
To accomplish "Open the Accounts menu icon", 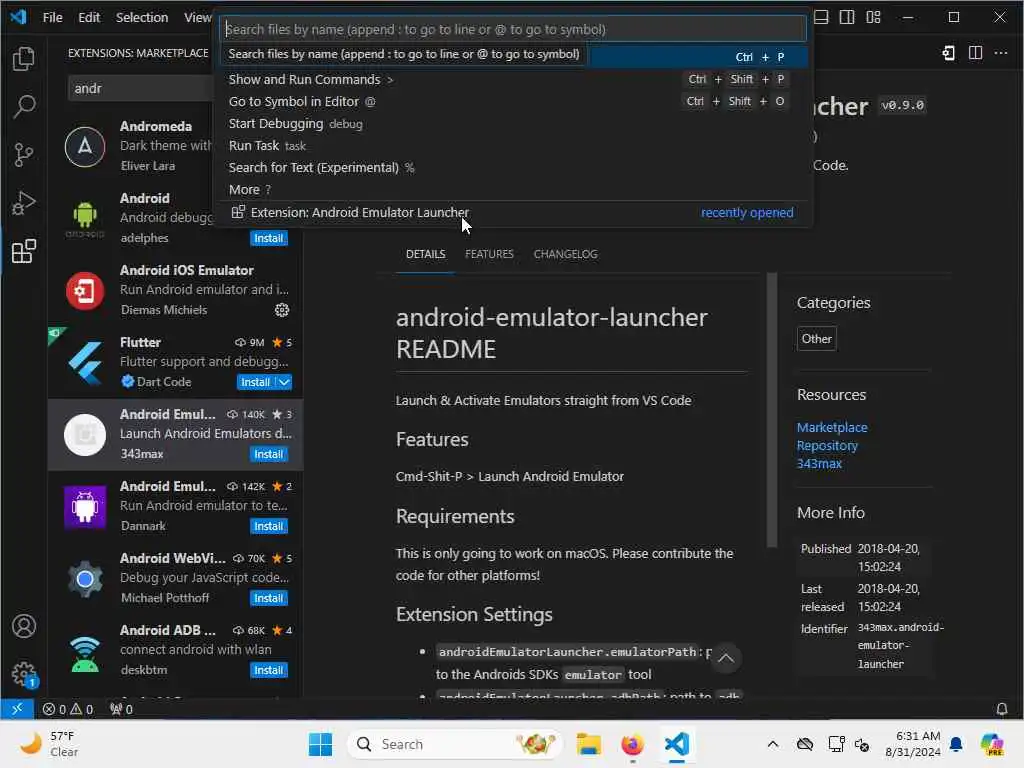I will tap(24, 626).
